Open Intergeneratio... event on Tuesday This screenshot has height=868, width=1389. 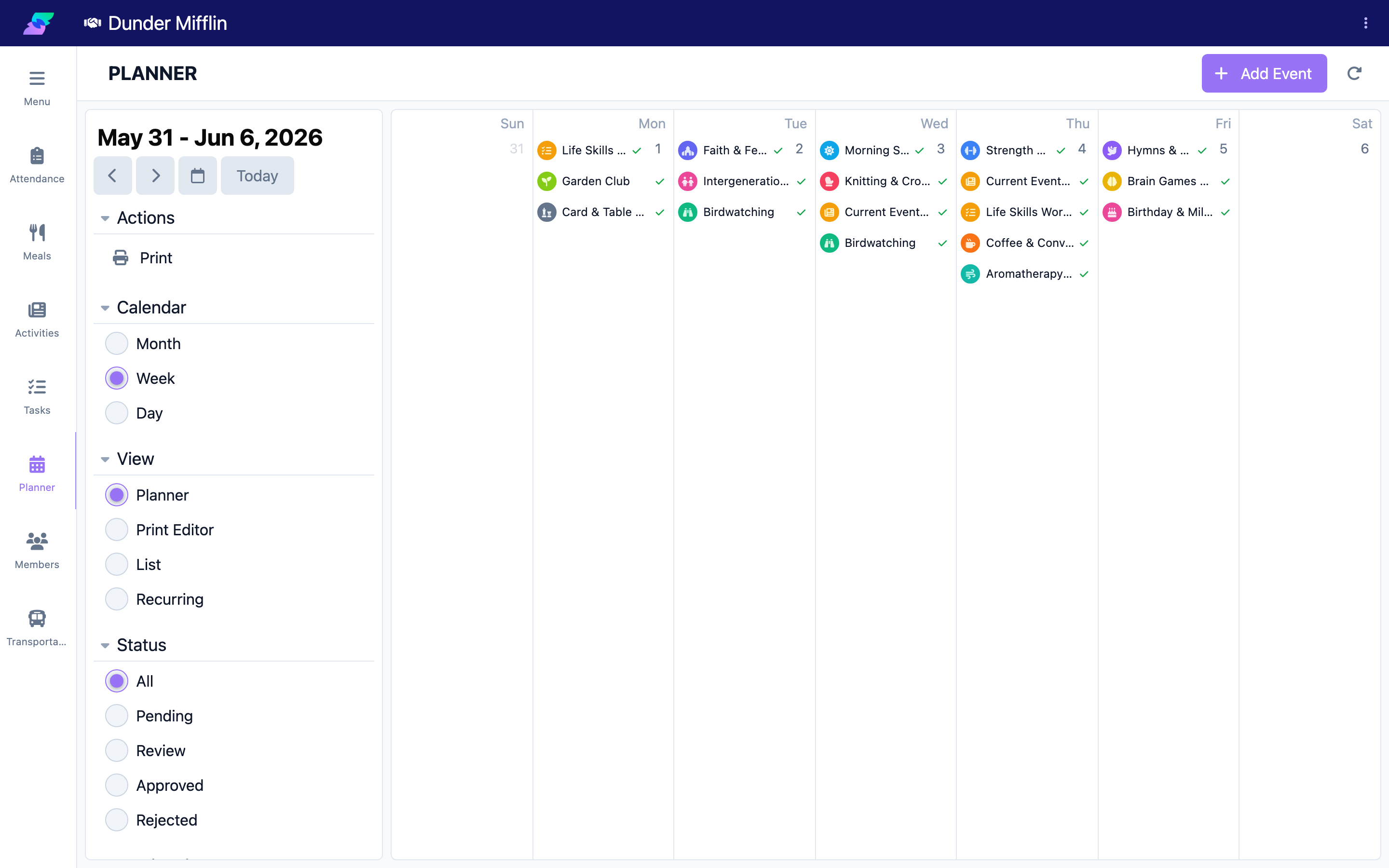744,181
